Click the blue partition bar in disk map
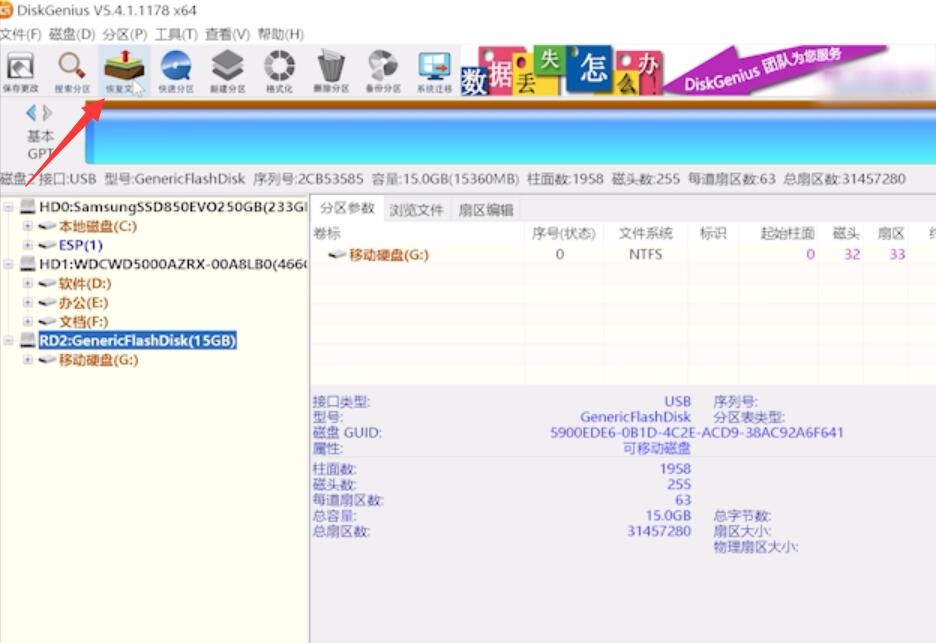Image resolution: width=936 pixels, height=643 pixels. [510, 136]
